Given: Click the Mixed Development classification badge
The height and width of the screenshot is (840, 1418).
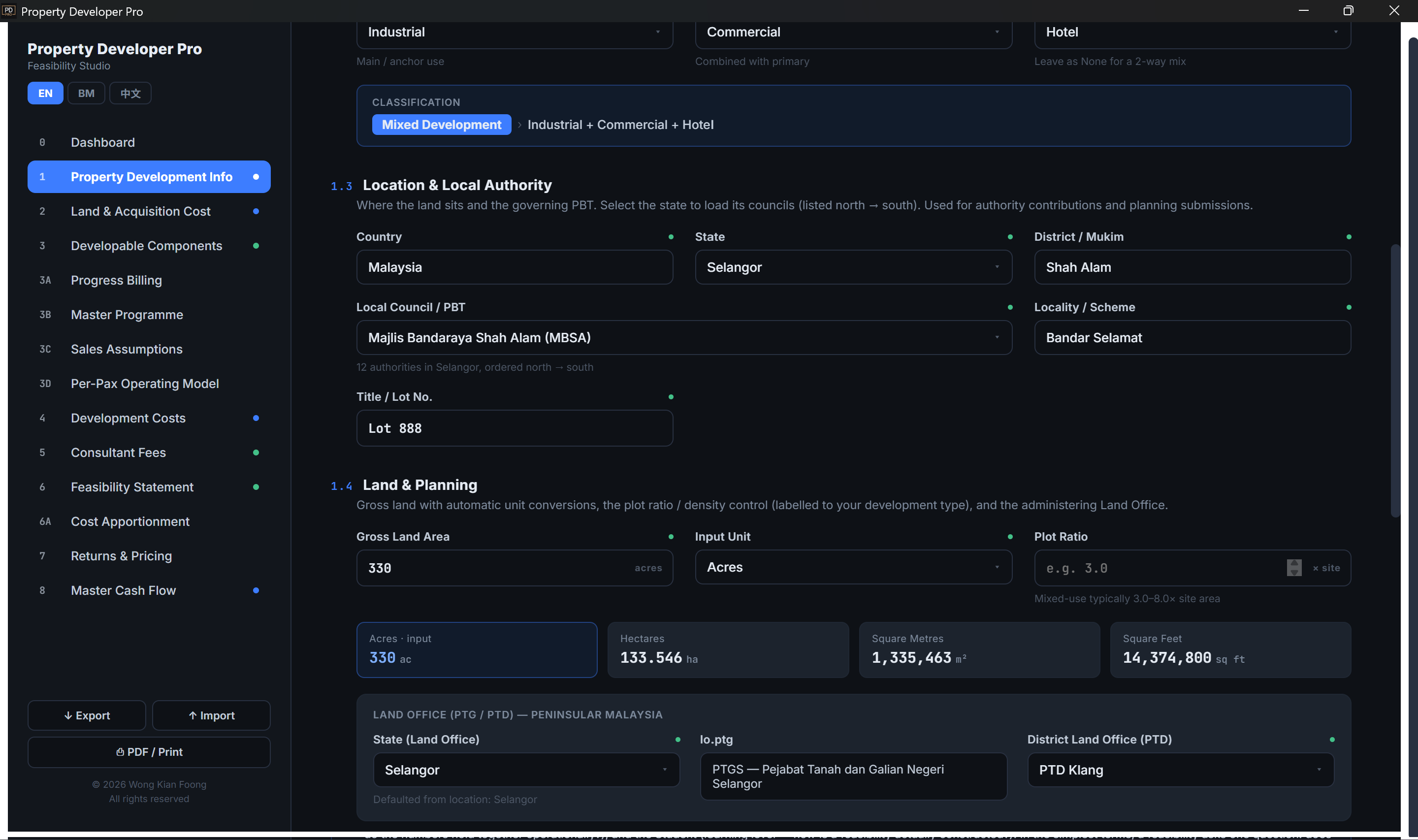Looking at the screenshot, I should tap(441, 125).
